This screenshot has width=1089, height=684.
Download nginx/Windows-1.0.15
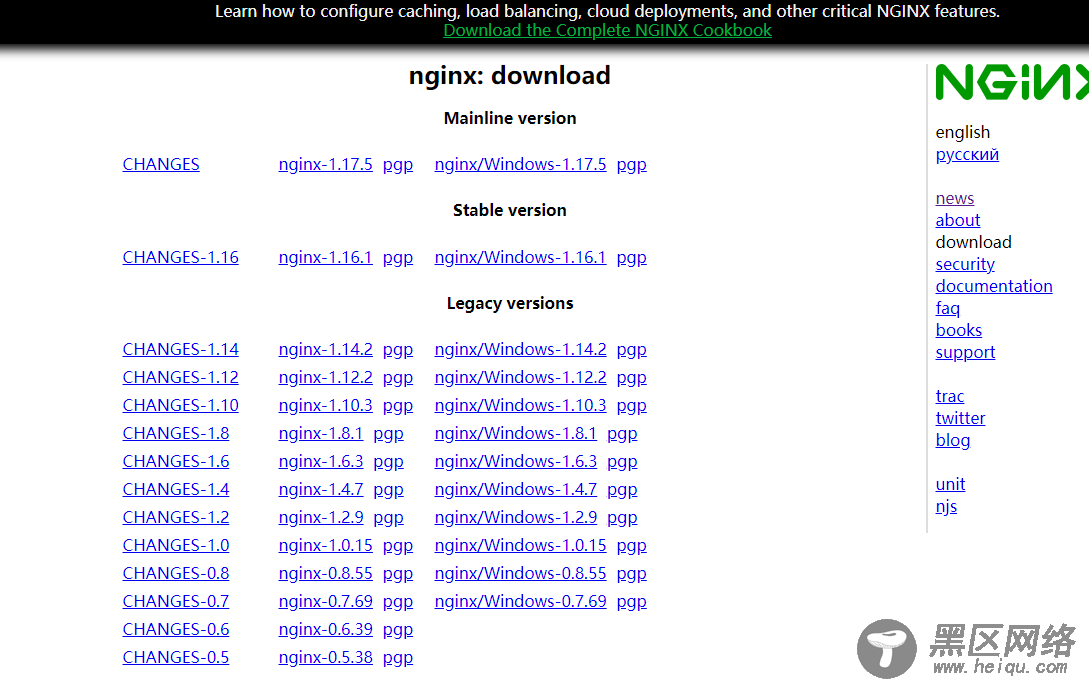520,545
